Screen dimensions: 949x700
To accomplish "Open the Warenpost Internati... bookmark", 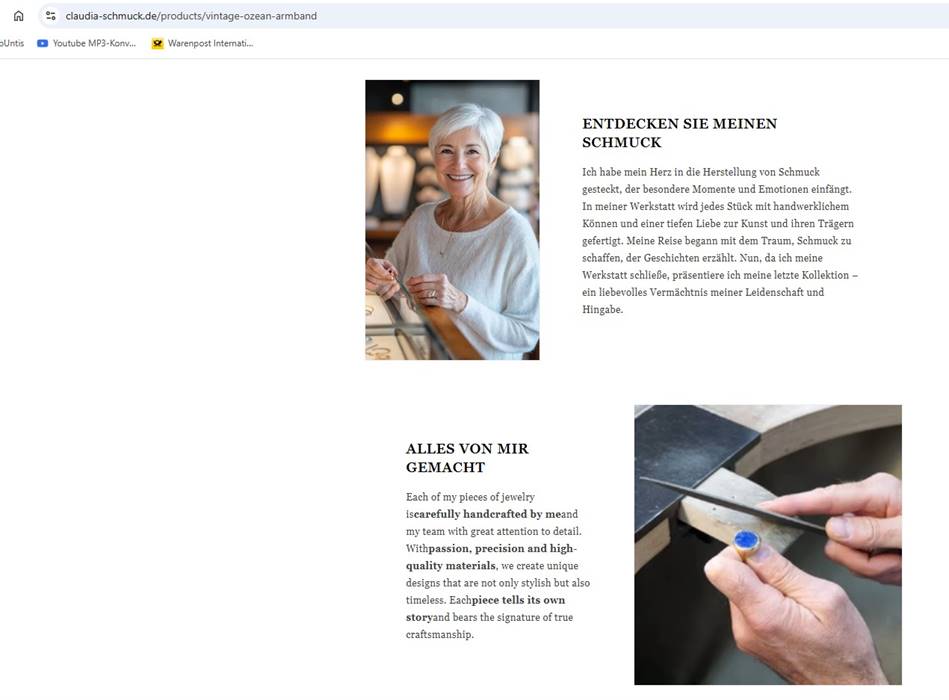I will point(202,44).
